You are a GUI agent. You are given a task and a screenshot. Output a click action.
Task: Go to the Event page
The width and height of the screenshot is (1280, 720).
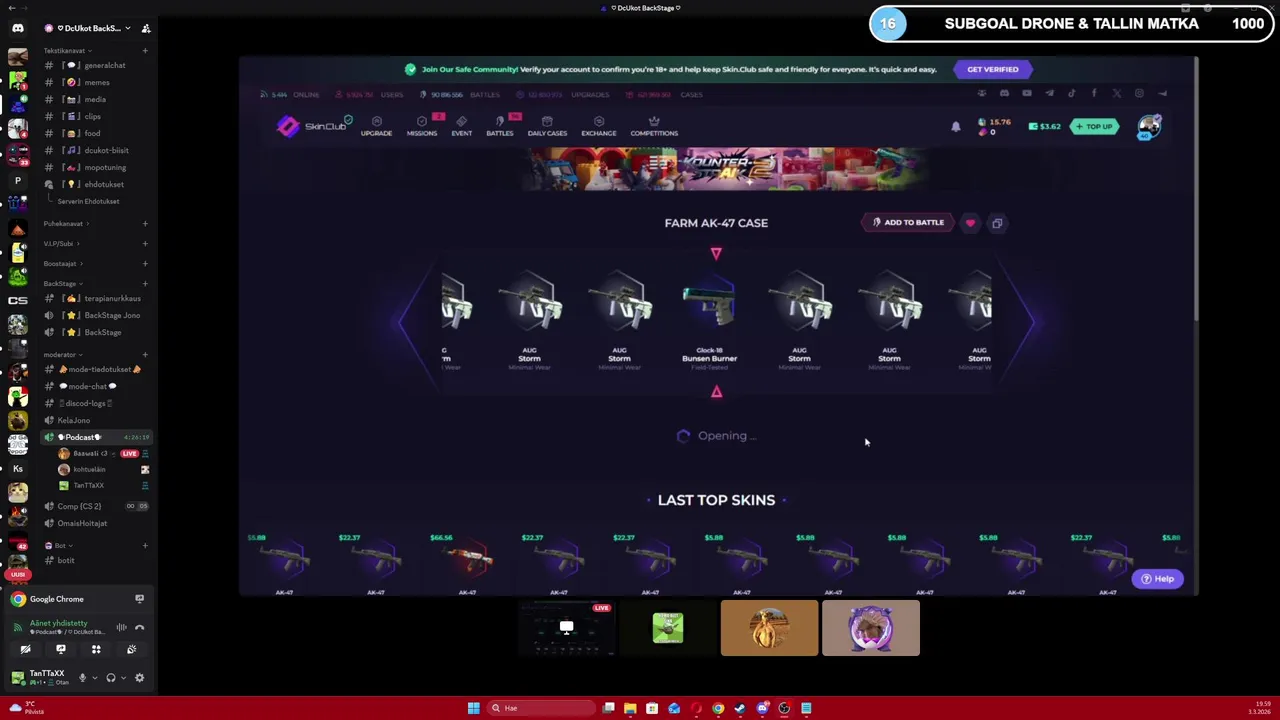(x=461, y=126)
